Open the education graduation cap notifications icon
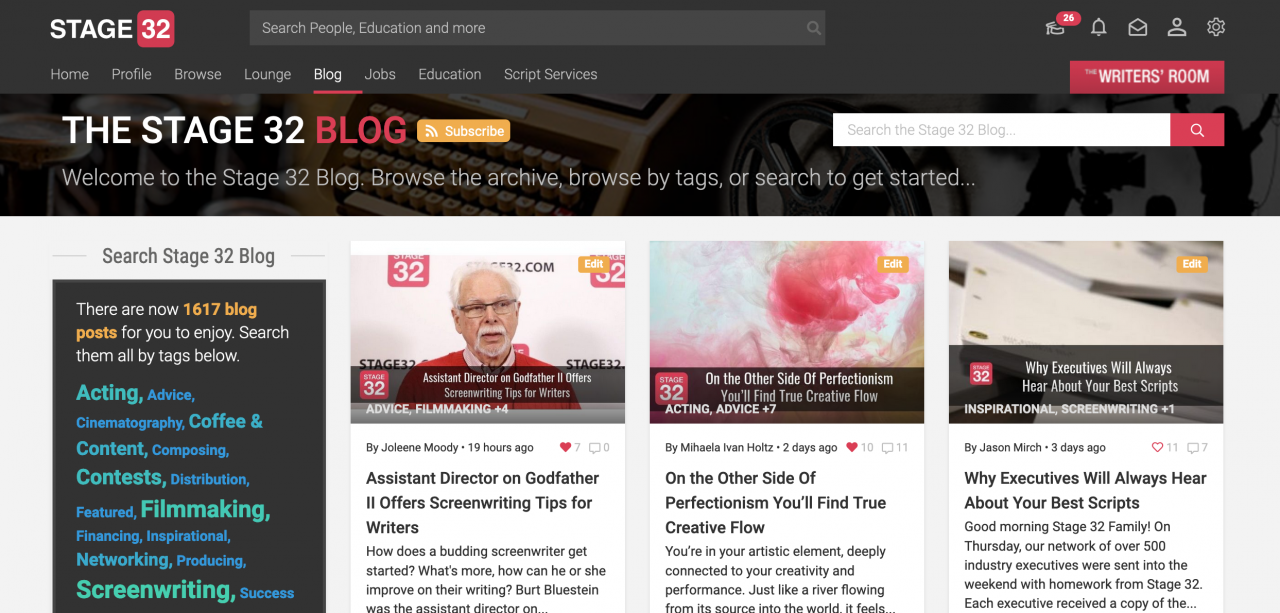The image size is (1280, 613). [x=1055, y=28]
